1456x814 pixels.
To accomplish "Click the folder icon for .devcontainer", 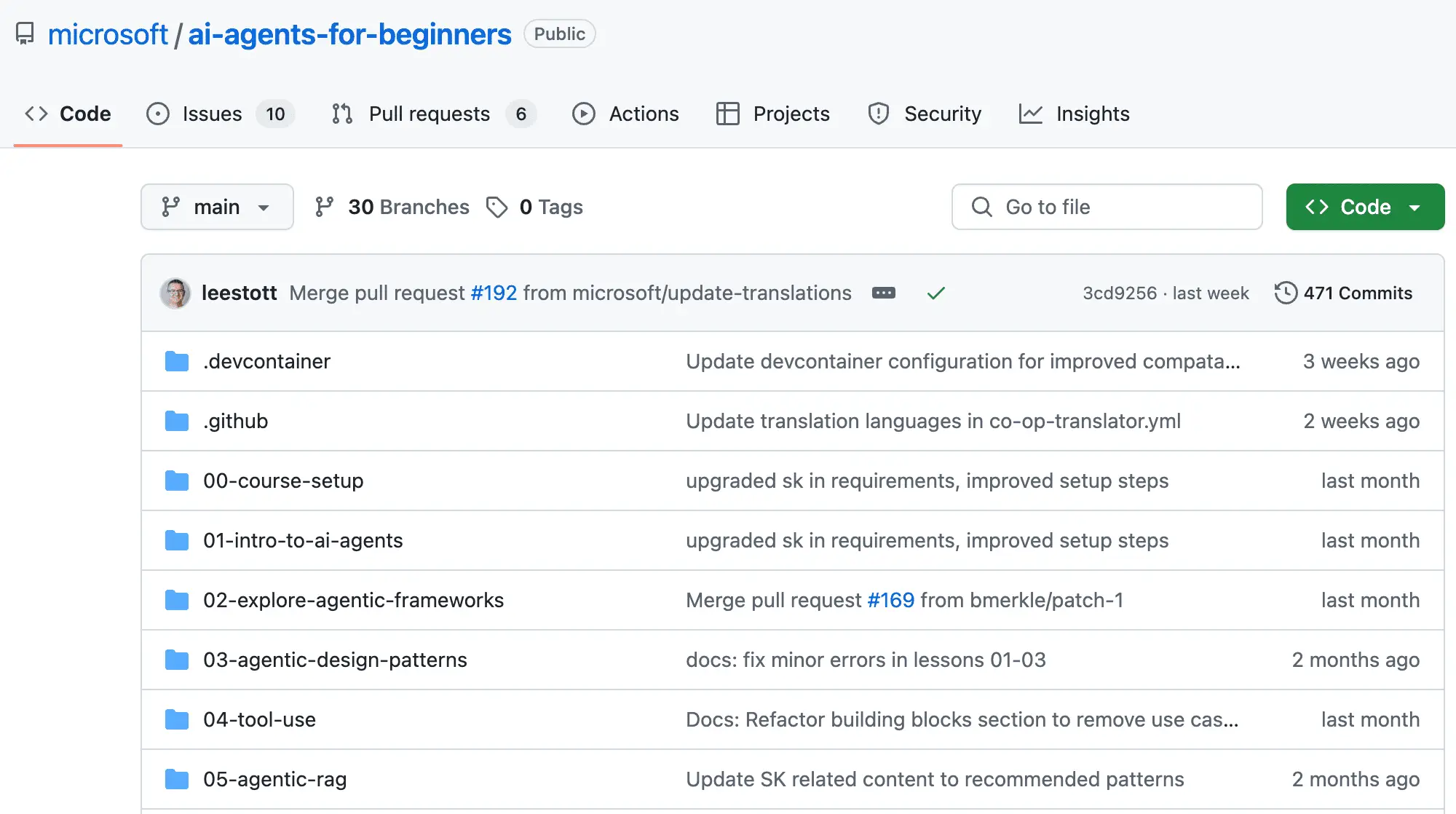I will (x=177, y=361).
